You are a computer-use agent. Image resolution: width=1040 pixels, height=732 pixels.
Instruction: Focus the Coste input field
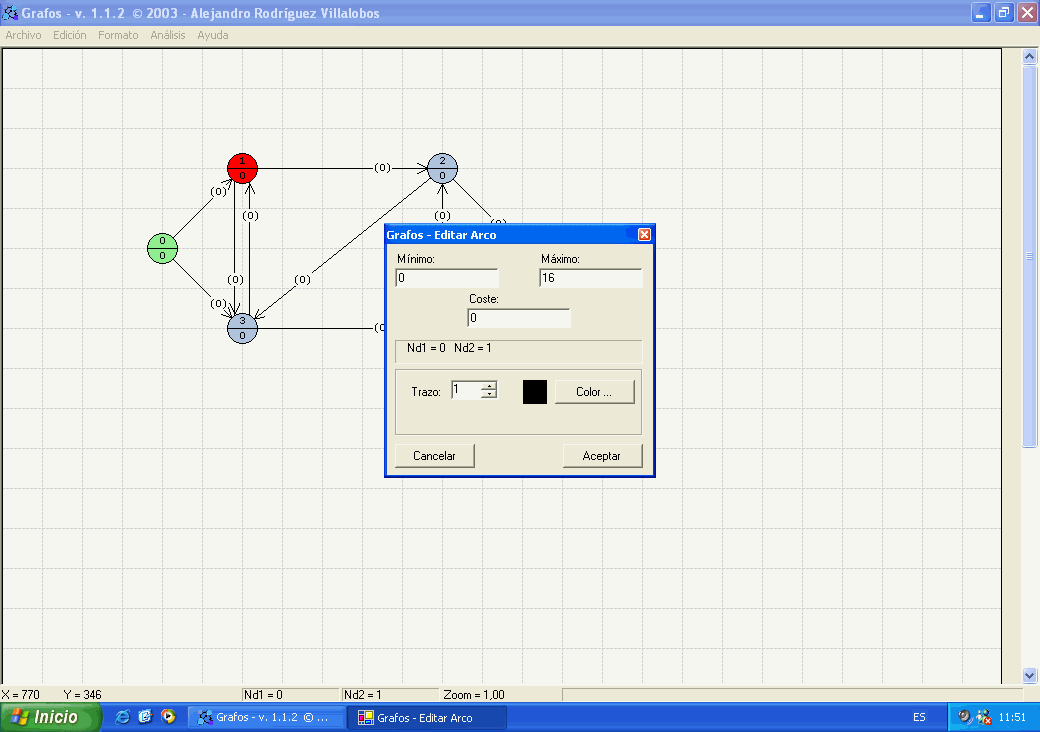tap(518, 318)
